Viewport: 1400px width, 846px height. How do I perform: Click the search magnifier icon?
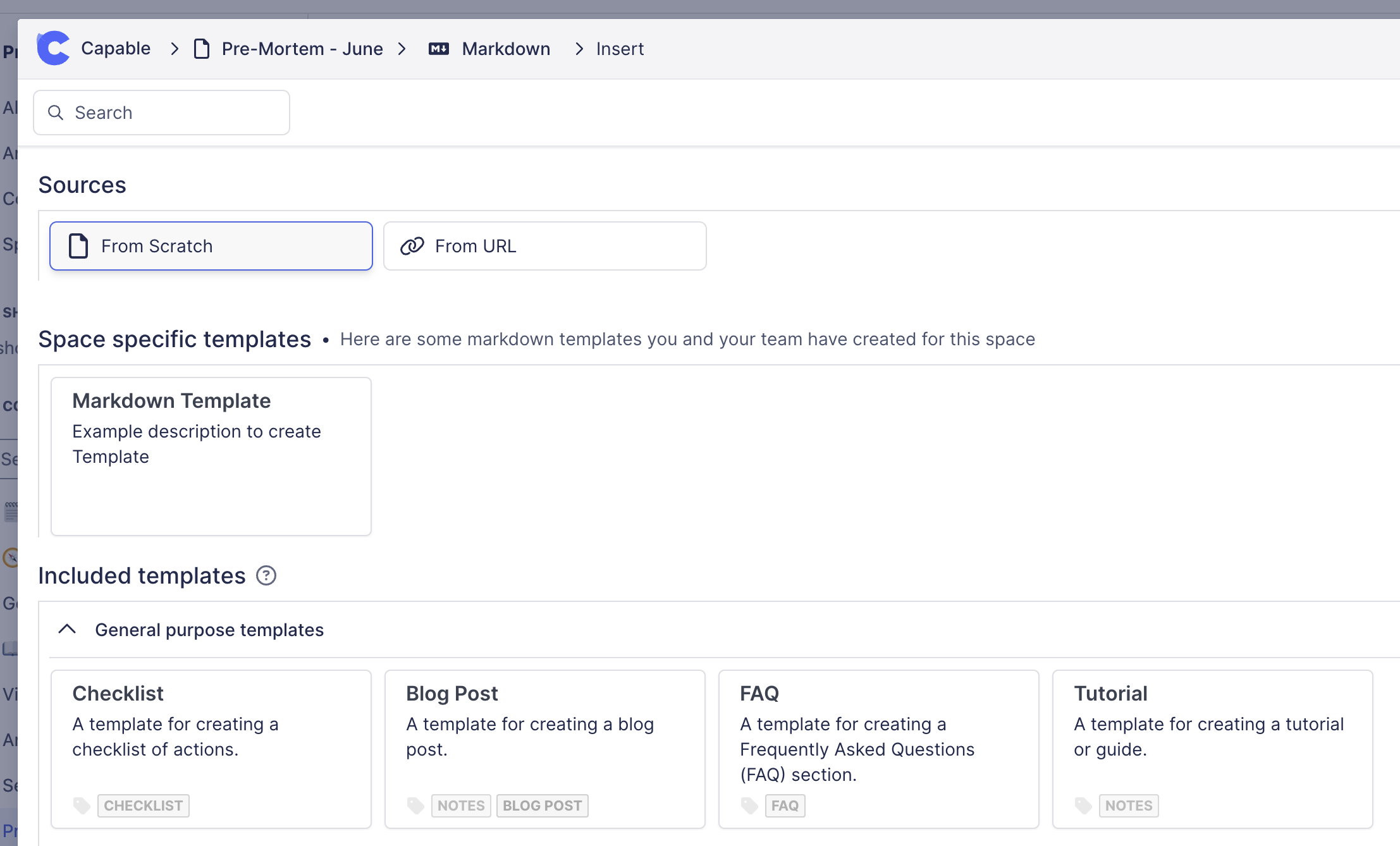(x=56, y=113)
